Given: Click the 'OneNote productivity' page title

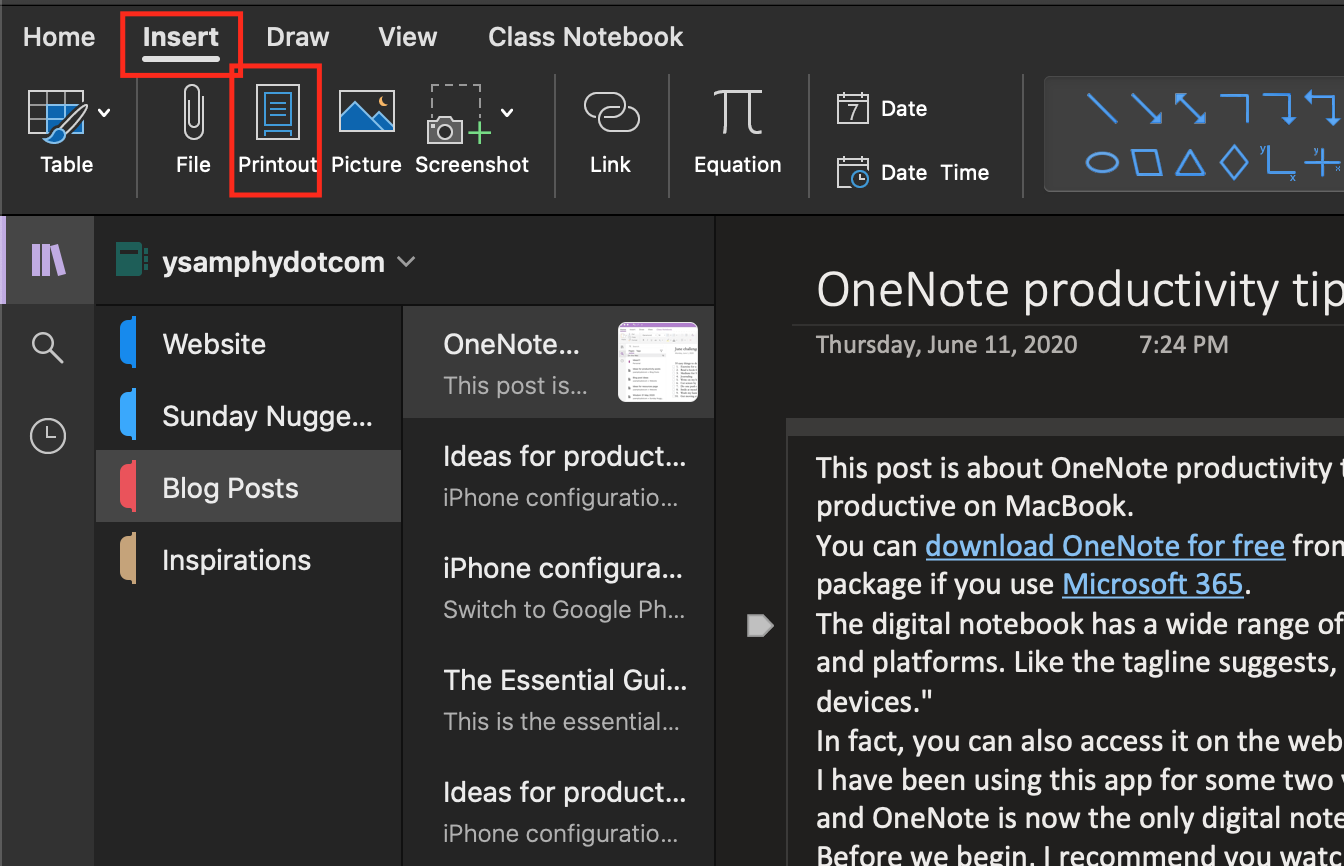Looking at the screenshot, I should 1080,290.
